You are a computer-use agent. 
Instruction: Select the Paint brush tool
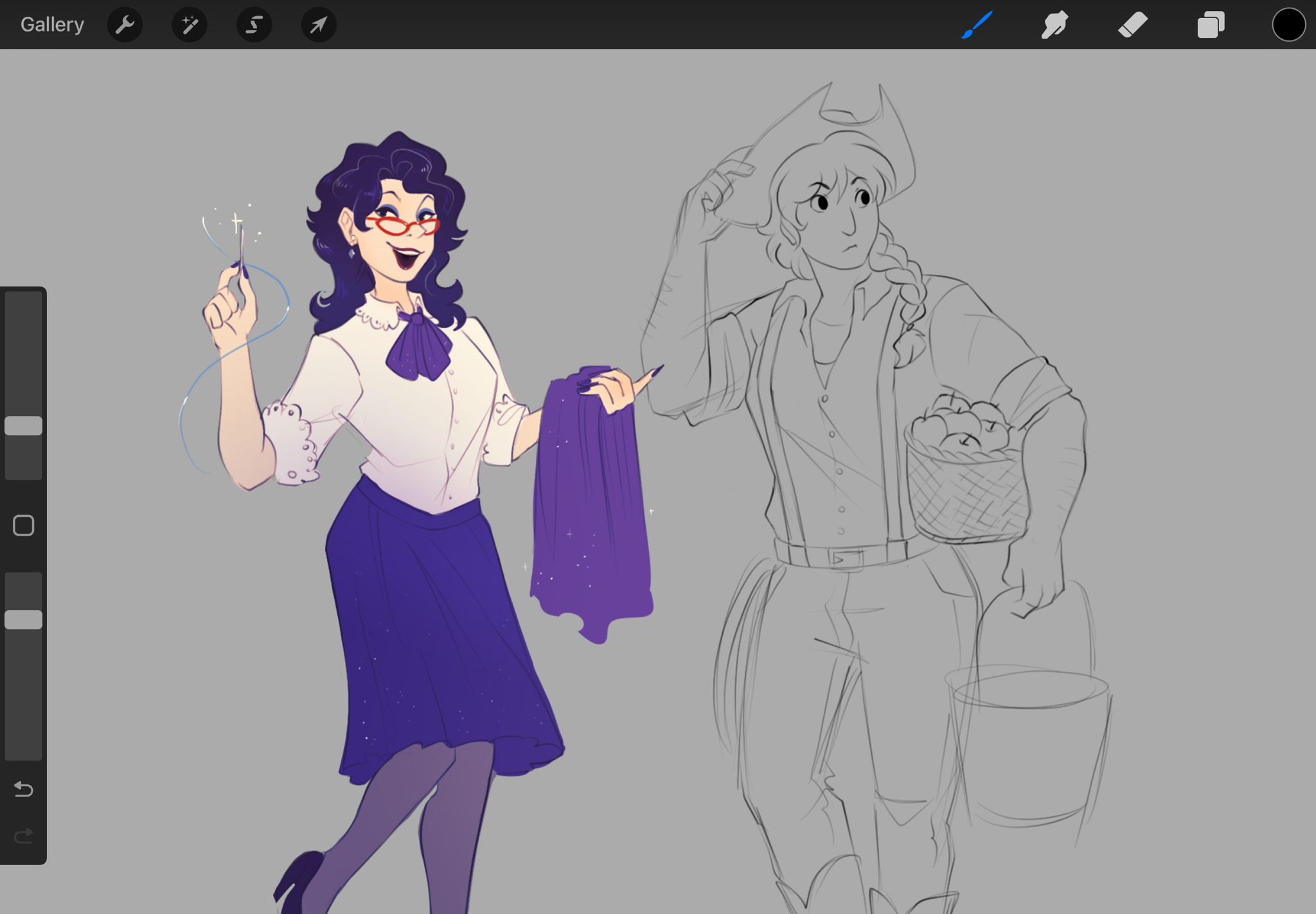pos(977,25)
